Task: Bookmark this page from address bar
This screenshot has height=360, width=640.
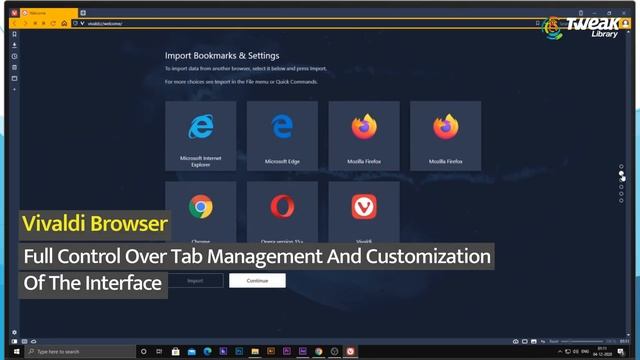Action: (538, 23)
